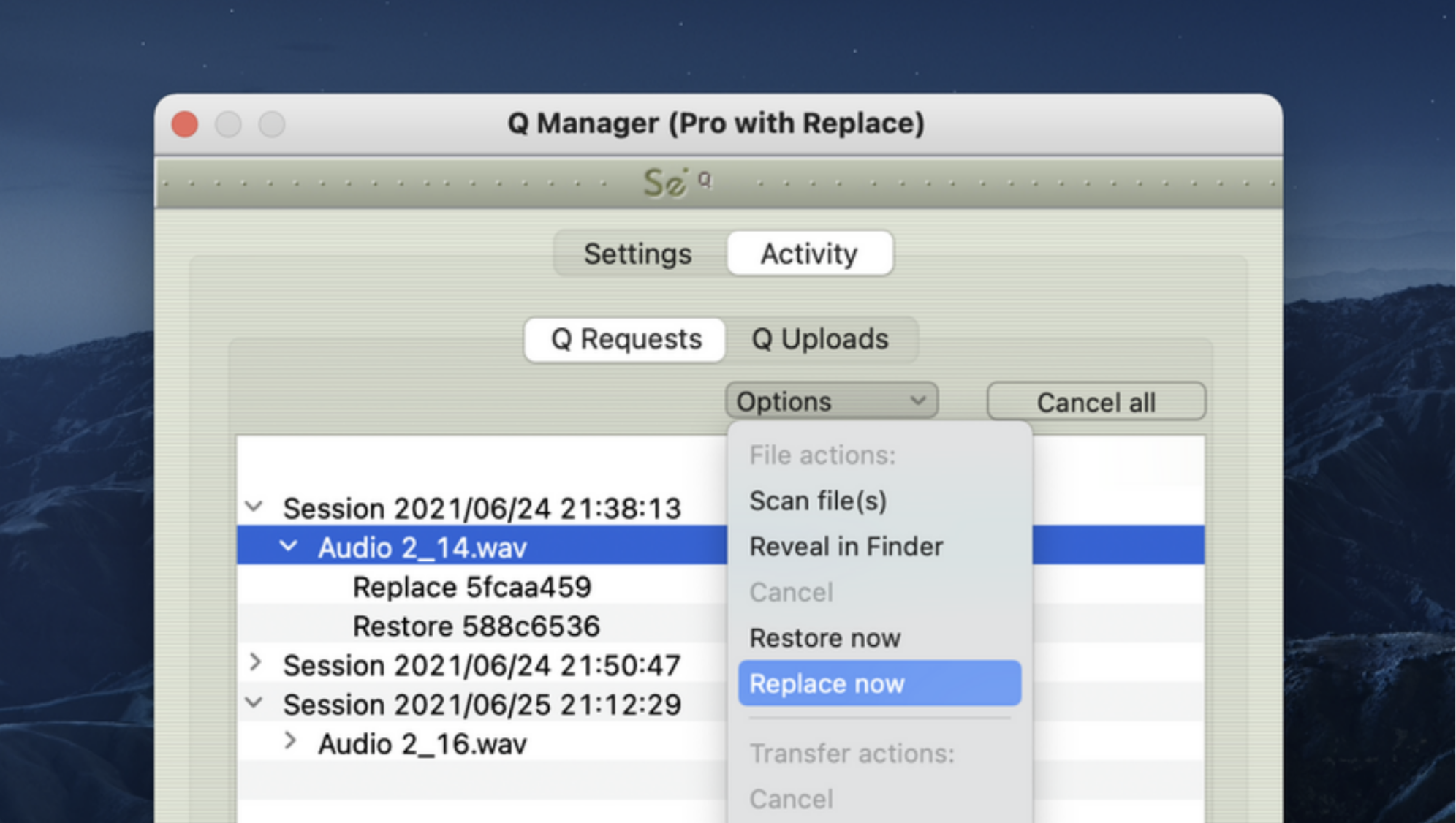
Task: Choose Replace now from the menu
Action: click(879, 683)
